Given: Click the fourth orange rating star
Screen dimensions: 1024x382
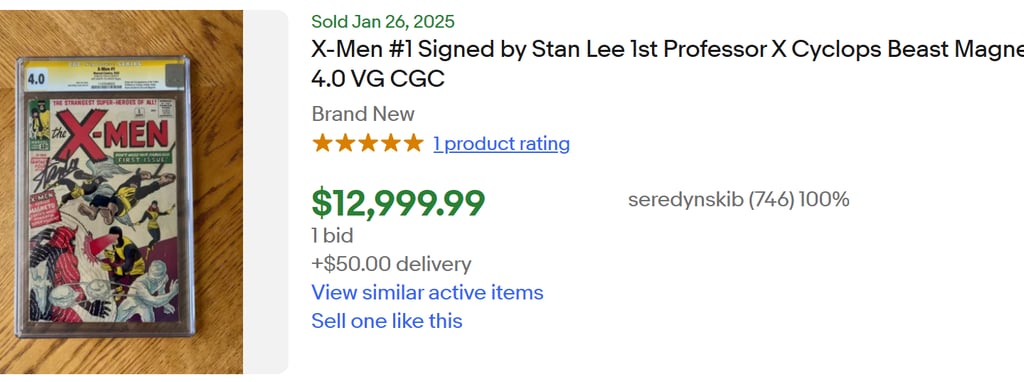Looking at the screenshot, I should pos(391,143).
